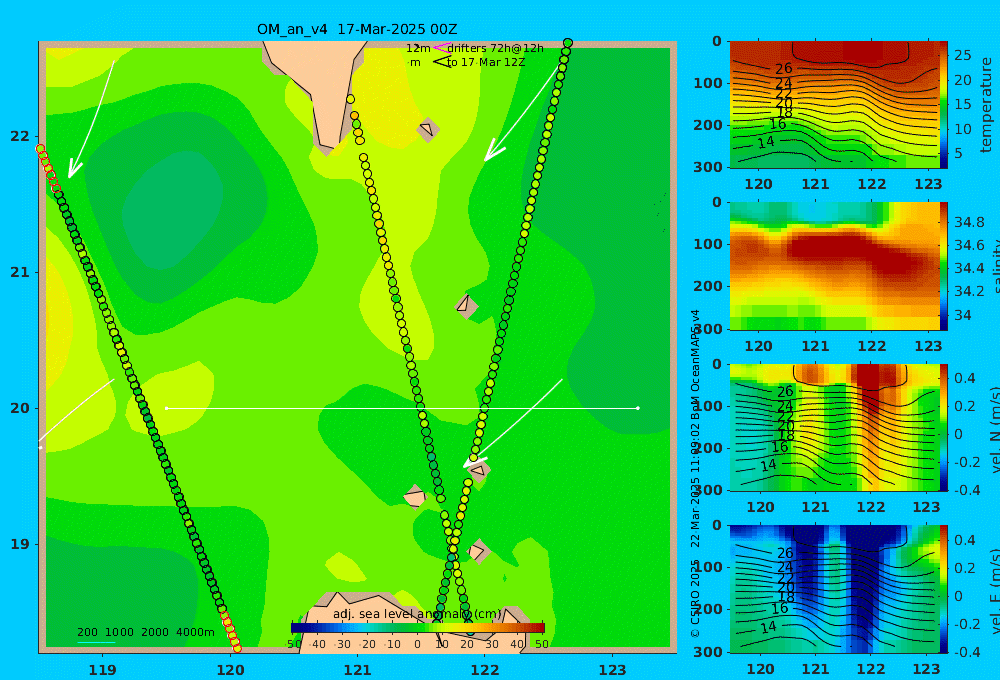Viewport: 1000px width, 680px height.
Task: Click the longitude 120 tick label on main map
Action: 230,670
